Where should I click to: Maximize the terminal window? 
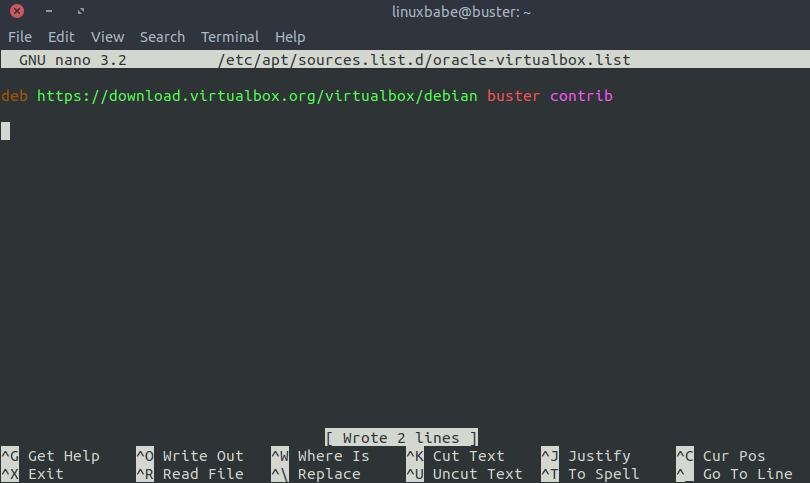(81, 11)
